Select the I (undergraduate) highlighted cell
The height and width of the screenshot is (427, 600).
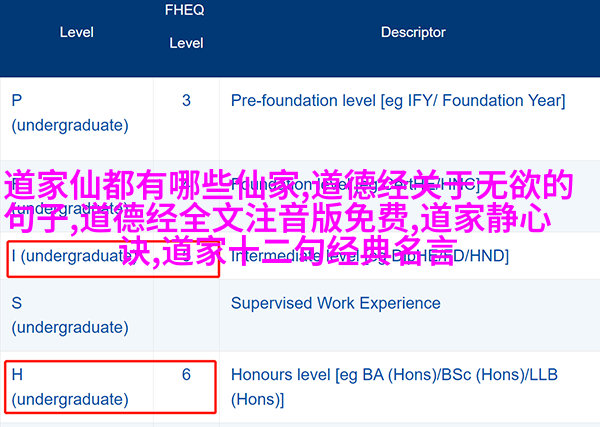pyautogui.click(x=113, y=259)
